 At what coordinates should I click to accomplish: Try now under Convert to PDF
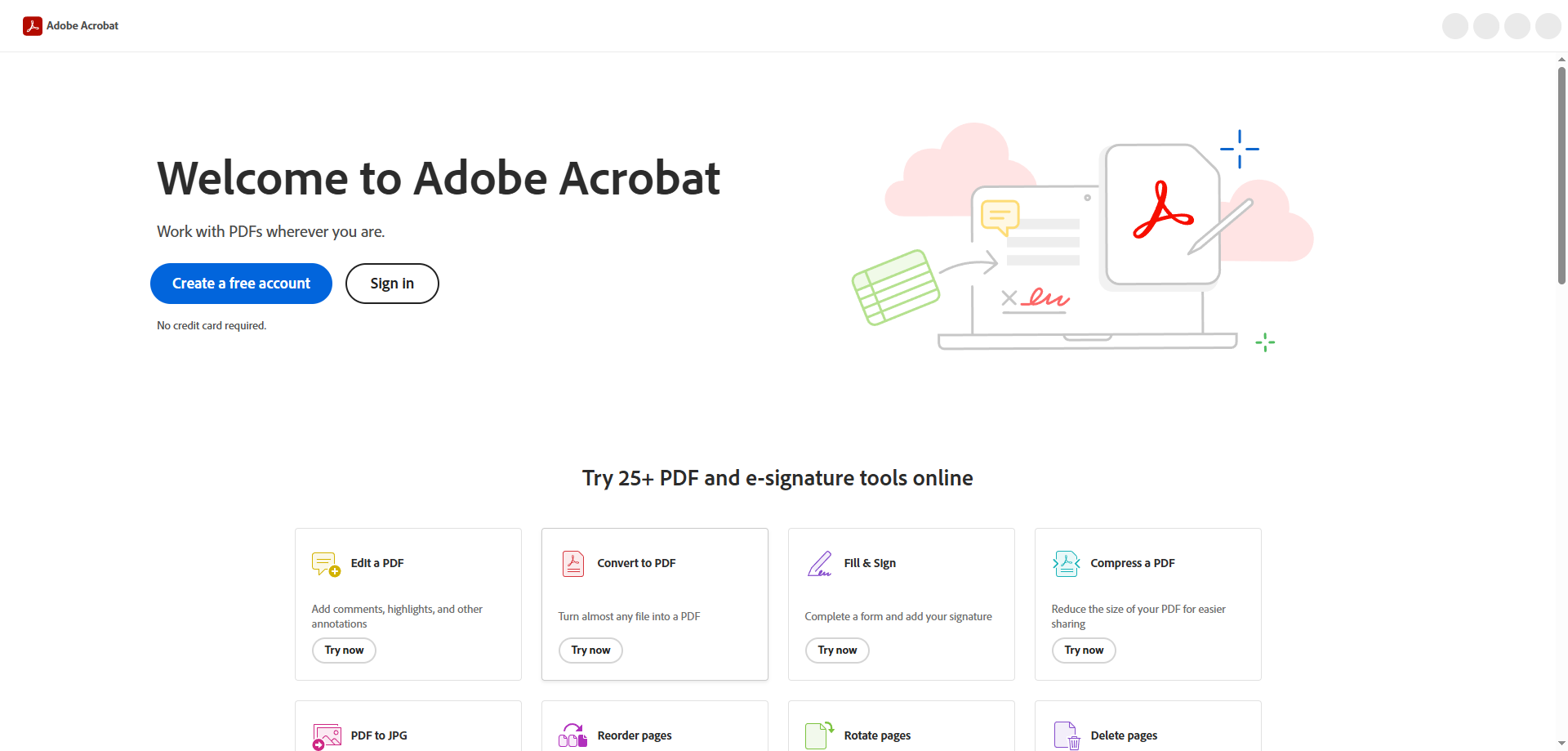(x=590, y=650)
